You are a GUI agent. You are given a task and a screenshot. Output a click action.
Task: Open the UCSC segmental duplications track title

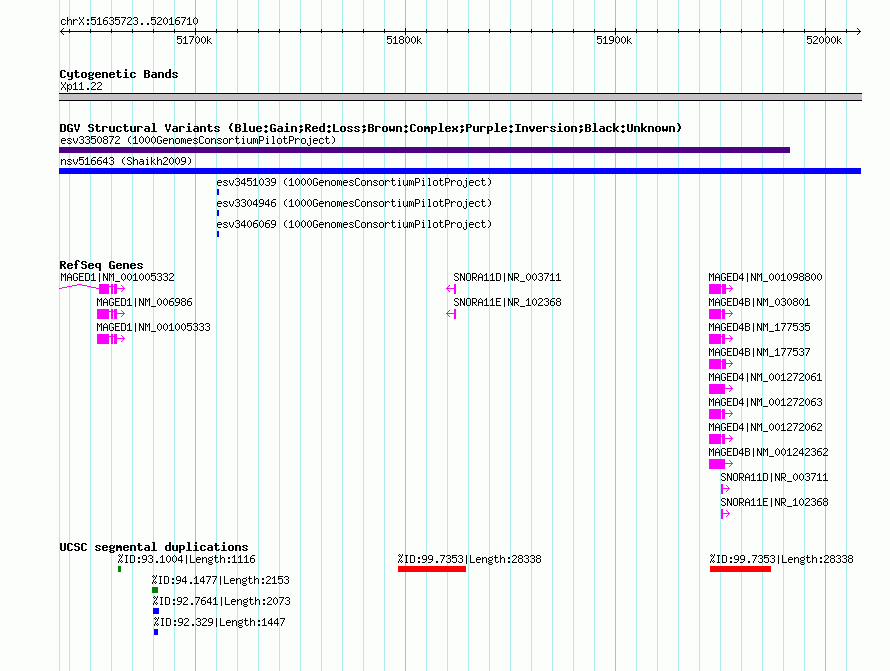click(154, 547)
